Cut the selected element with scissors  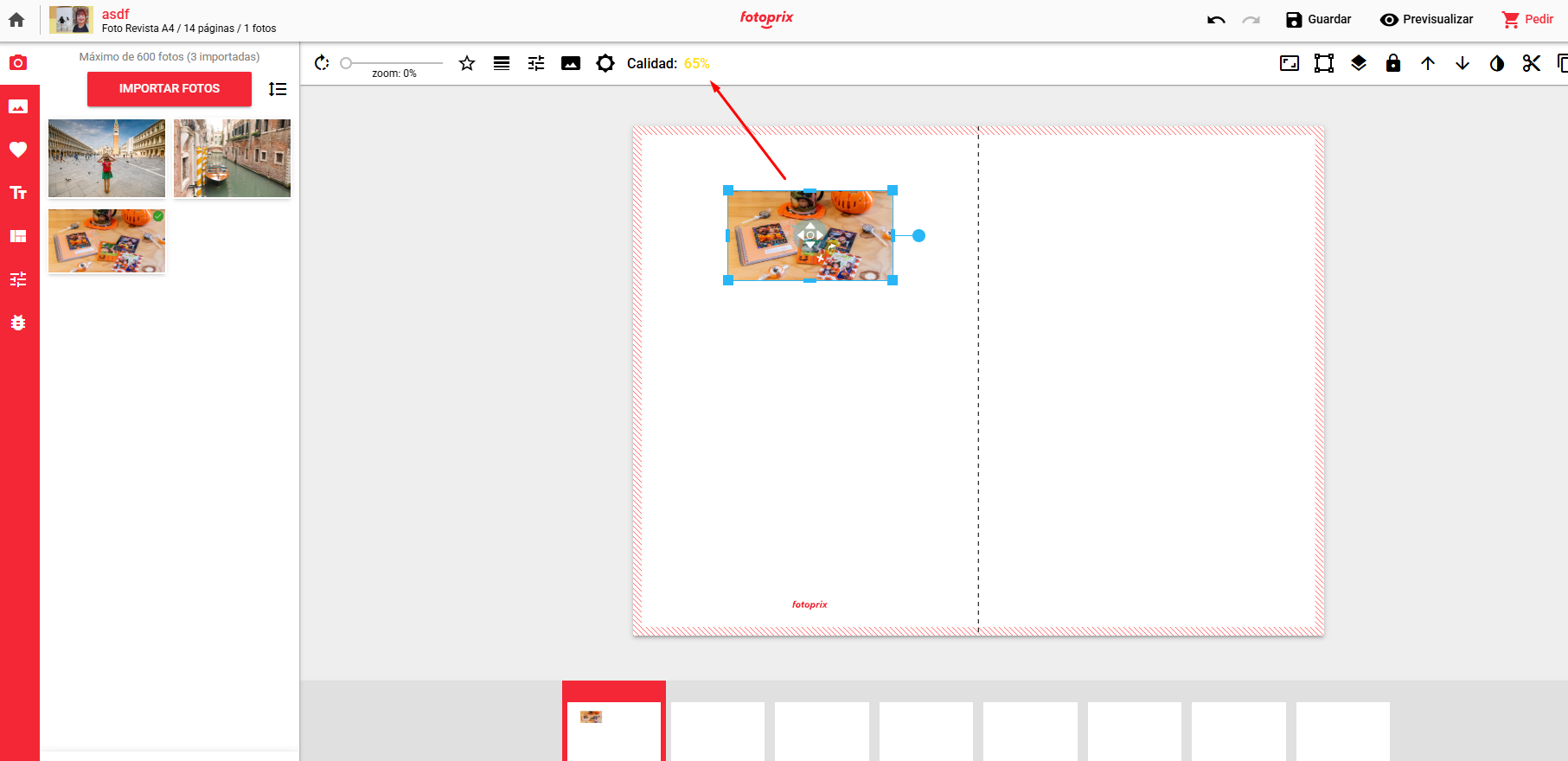click(x=1532, y=63)
